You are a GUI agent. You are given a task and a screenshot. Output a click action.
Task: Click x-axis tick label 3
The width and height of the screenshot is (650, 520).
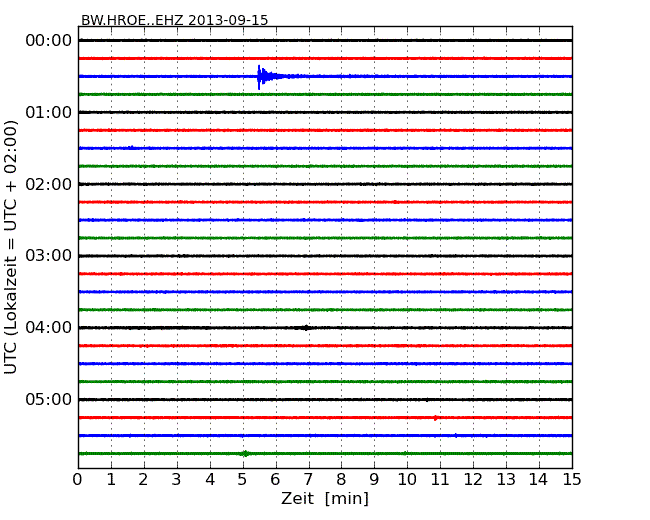tap(177, 480)
